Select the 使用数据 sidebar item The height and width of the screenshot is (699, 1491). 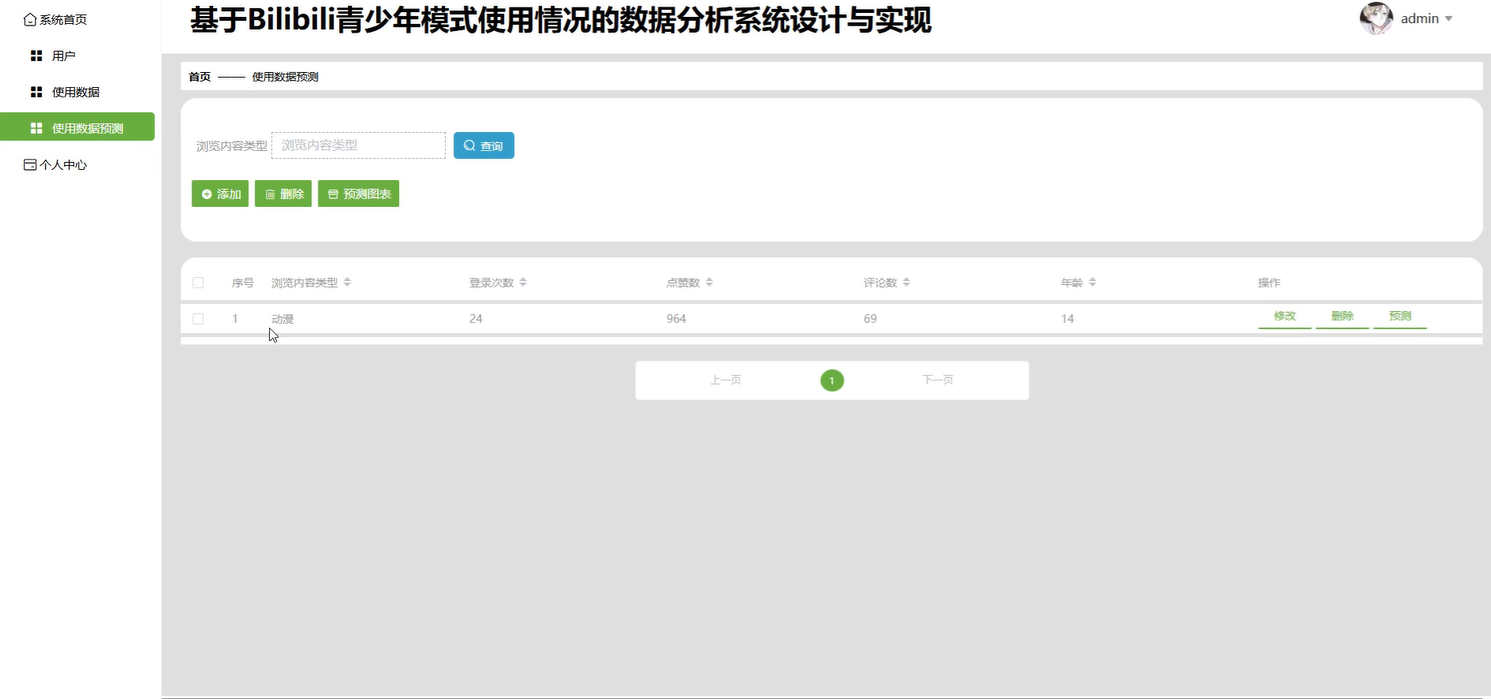click(x=77, y=92)
